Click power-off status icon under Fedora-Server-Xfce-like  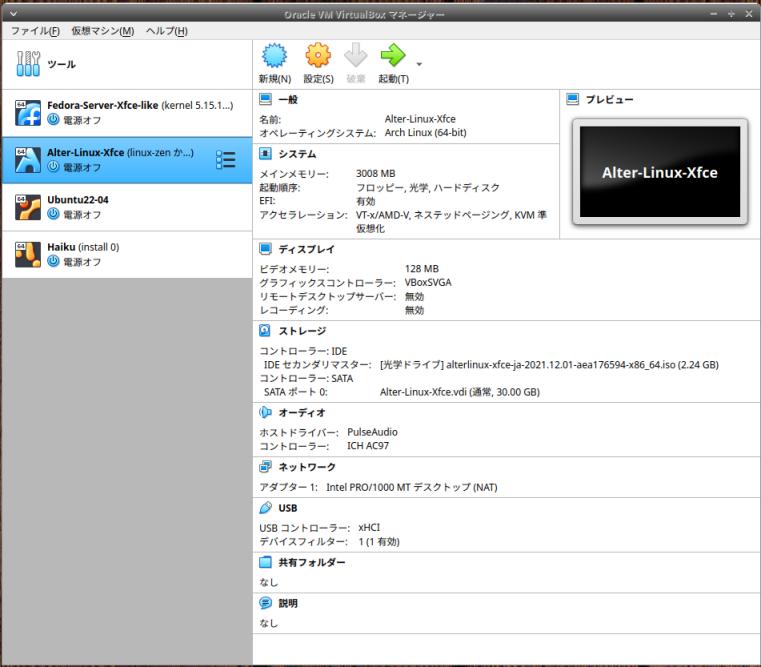coord(53,119)
